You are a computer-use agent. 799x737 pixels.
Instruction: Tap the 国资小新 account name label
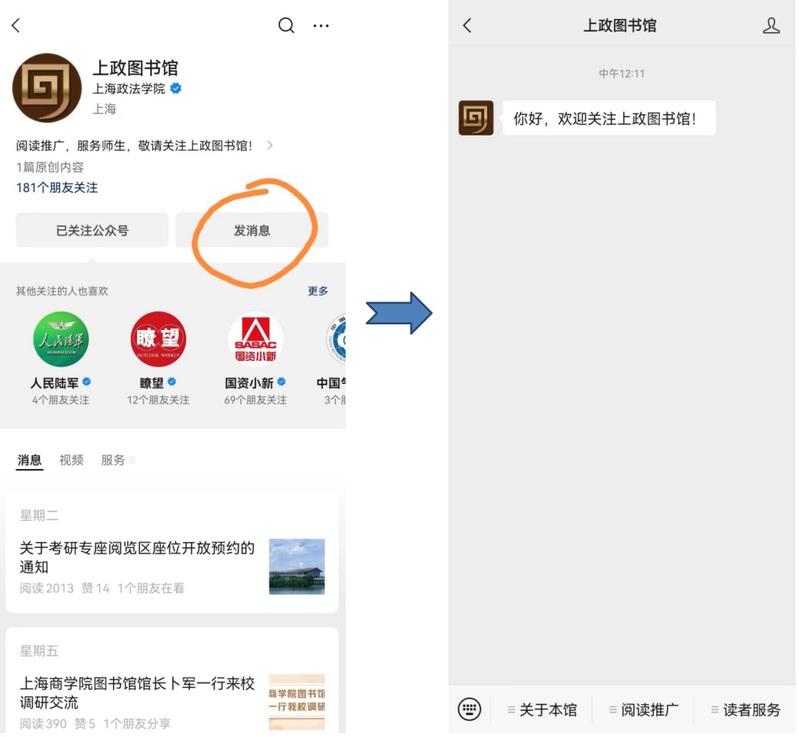(x=249, y=383)
